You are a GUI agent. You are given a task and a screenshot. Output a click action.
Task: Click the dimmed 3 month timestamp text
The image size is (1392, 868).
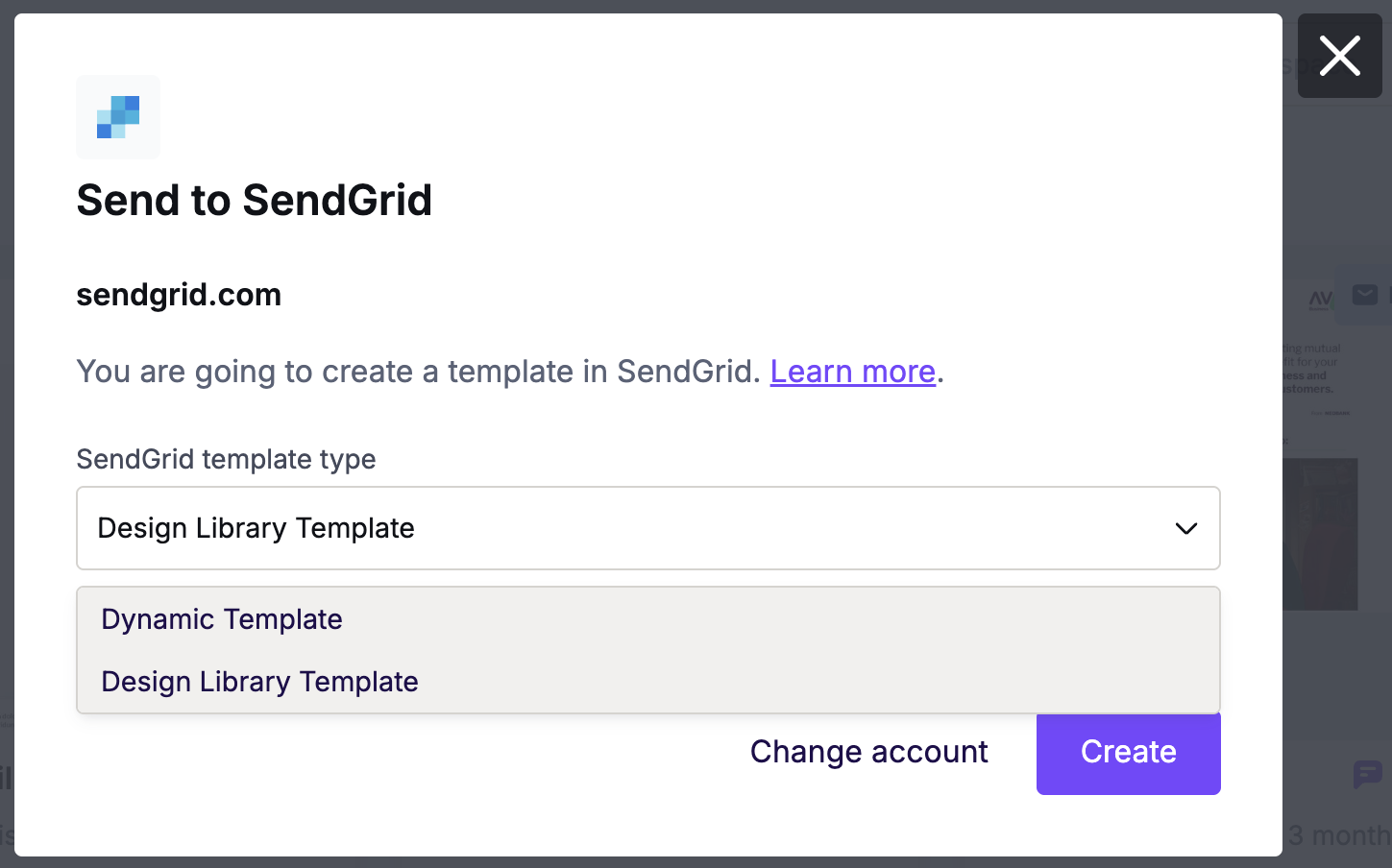click(1339, 834)
